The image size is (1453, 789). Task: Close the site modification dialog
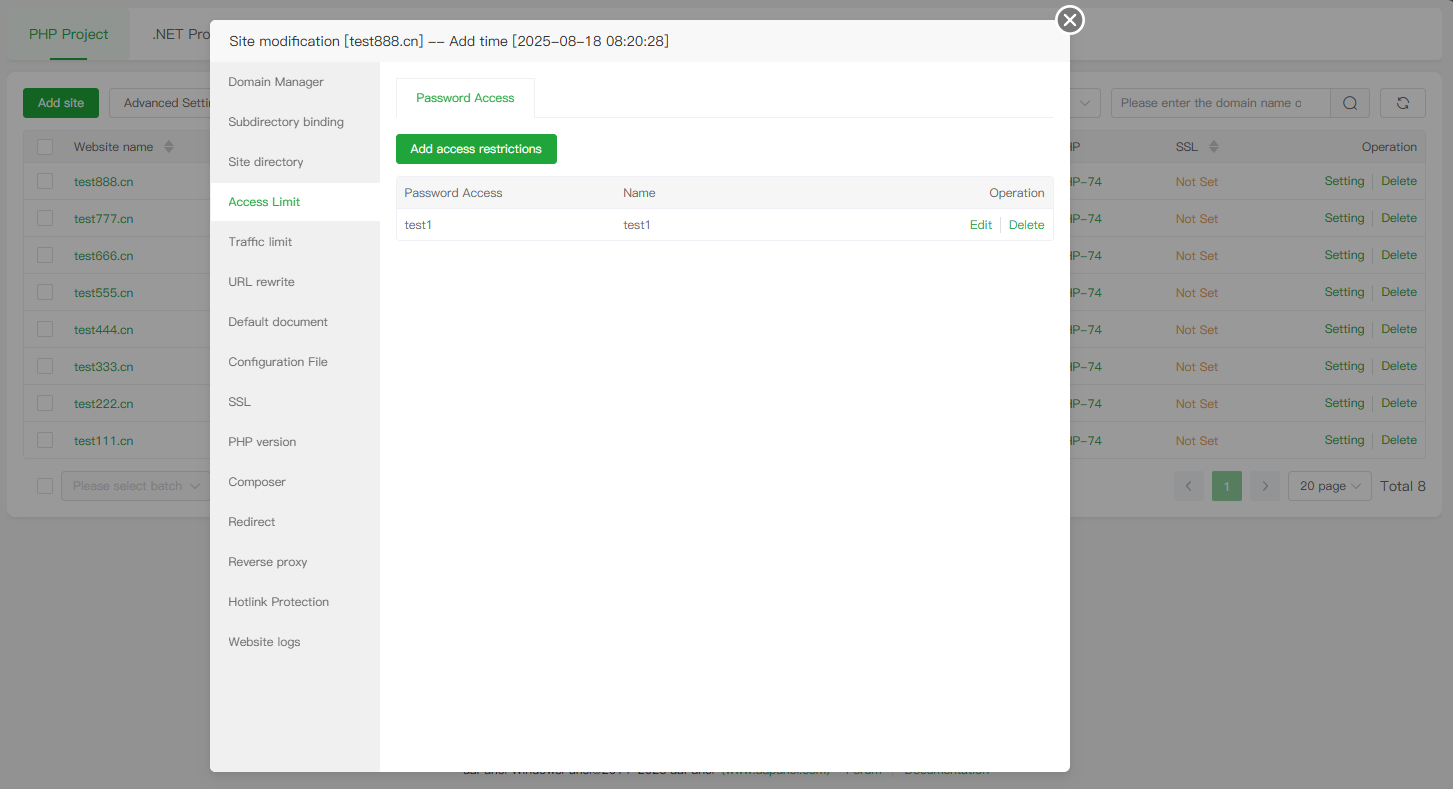(x=1070, y=20)
